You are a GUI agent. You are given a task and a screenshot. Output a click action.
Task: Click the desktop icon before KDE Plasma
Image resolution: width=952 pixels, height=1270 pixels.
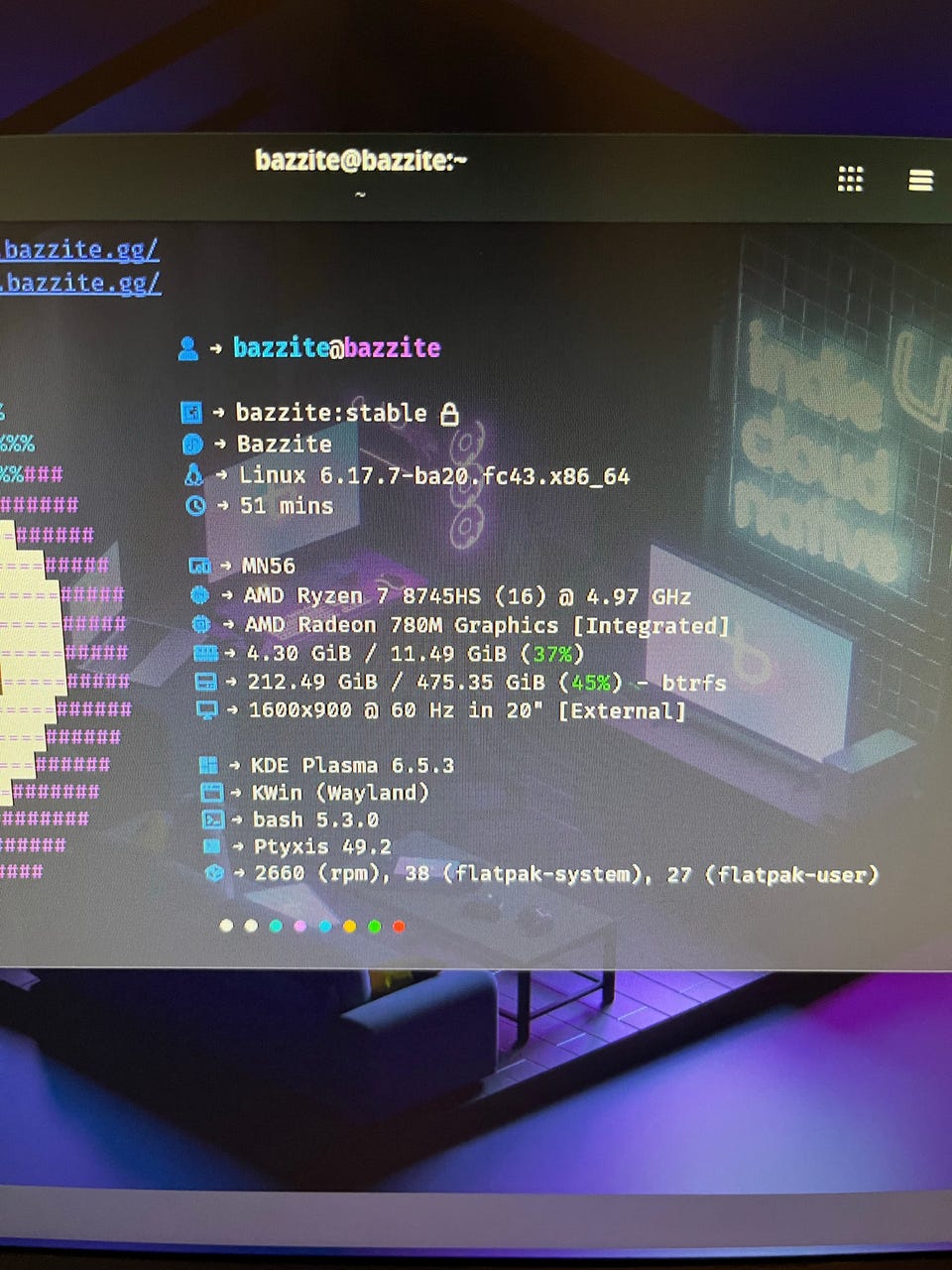208,765
